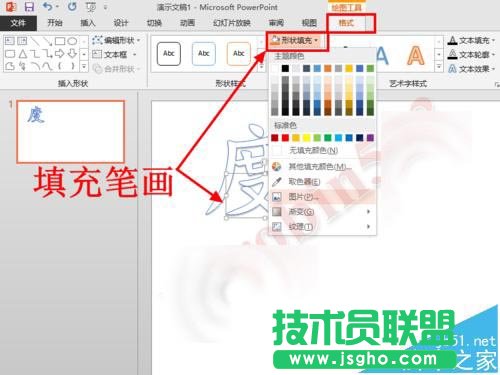
Task: Choose 图片(P)... fill option
Action: (x=323, y=197)
